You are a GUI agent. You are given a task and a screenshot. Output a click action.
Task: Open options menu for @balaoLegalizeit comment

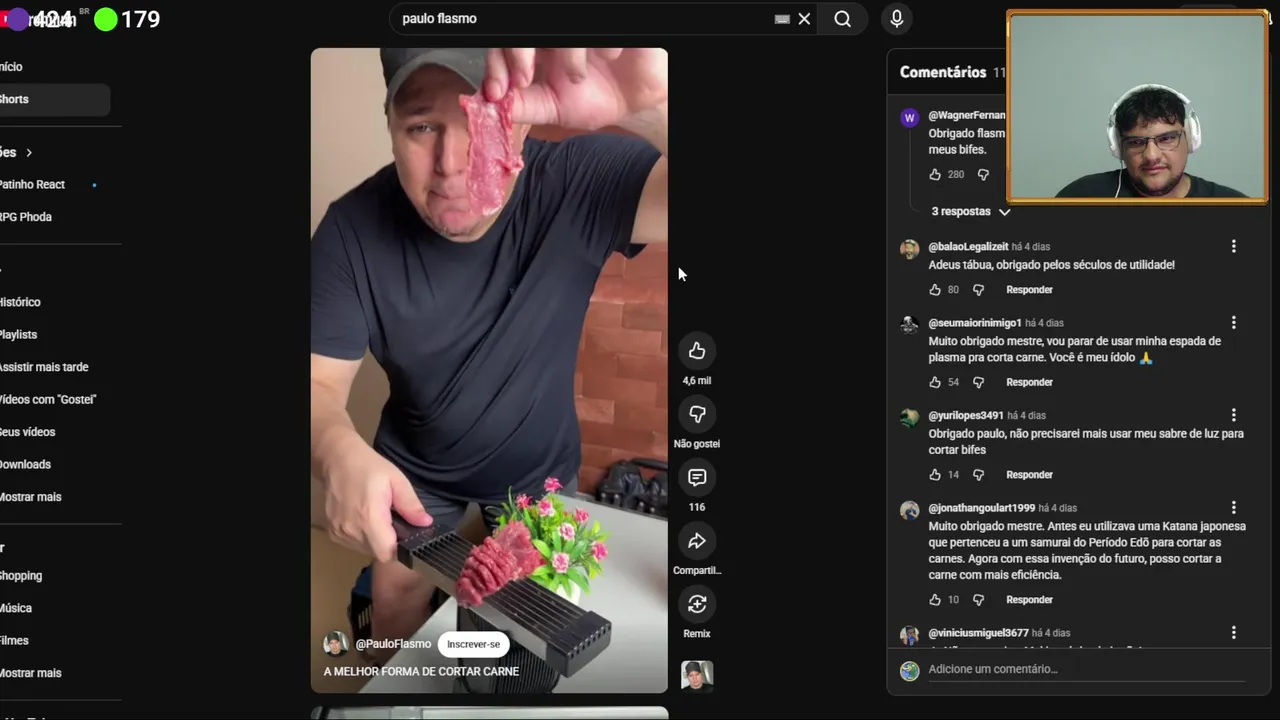(1233, 246)
